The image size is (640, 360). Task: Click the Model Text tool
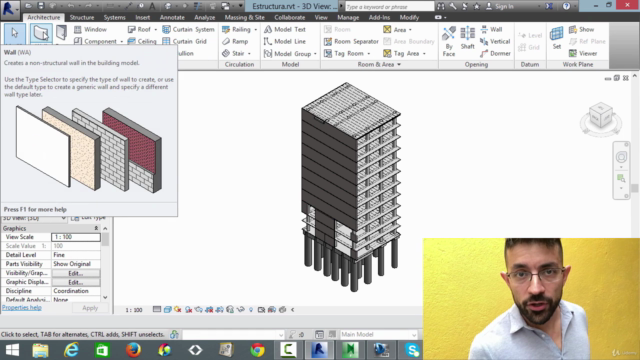[284, 29]
